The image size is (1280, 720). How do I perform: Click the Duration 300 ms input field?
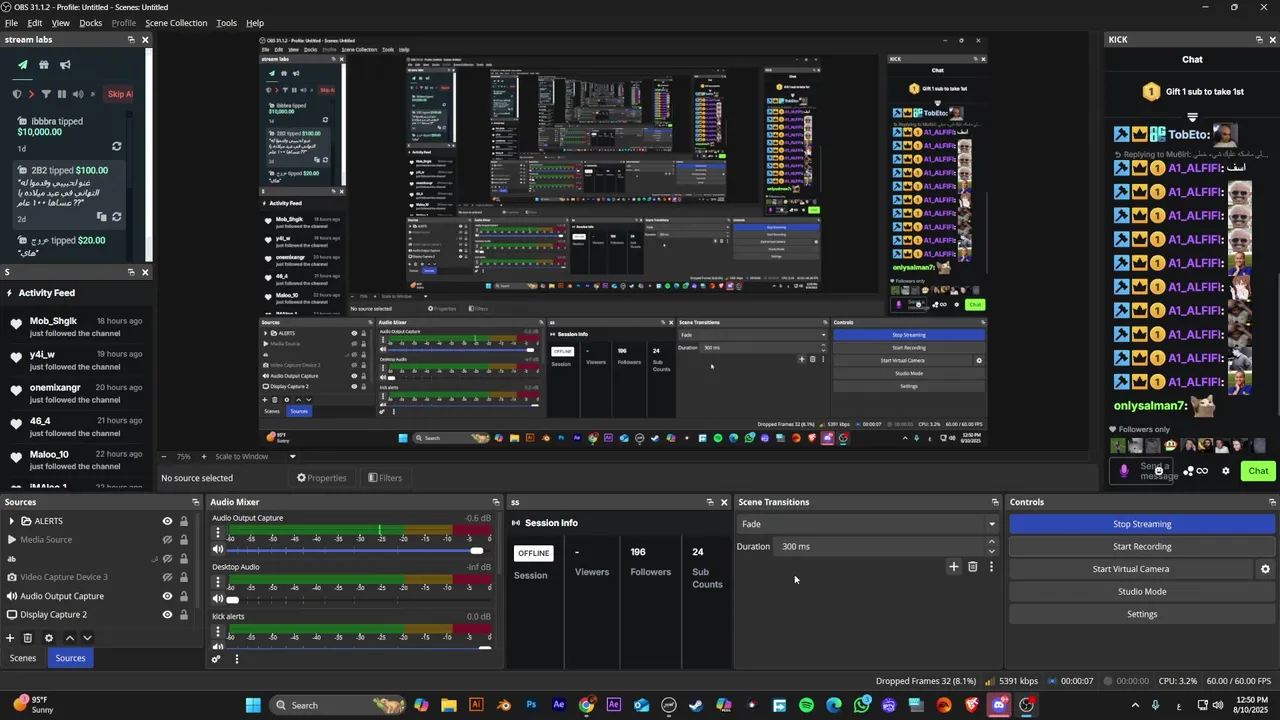[x=880, y=547]
